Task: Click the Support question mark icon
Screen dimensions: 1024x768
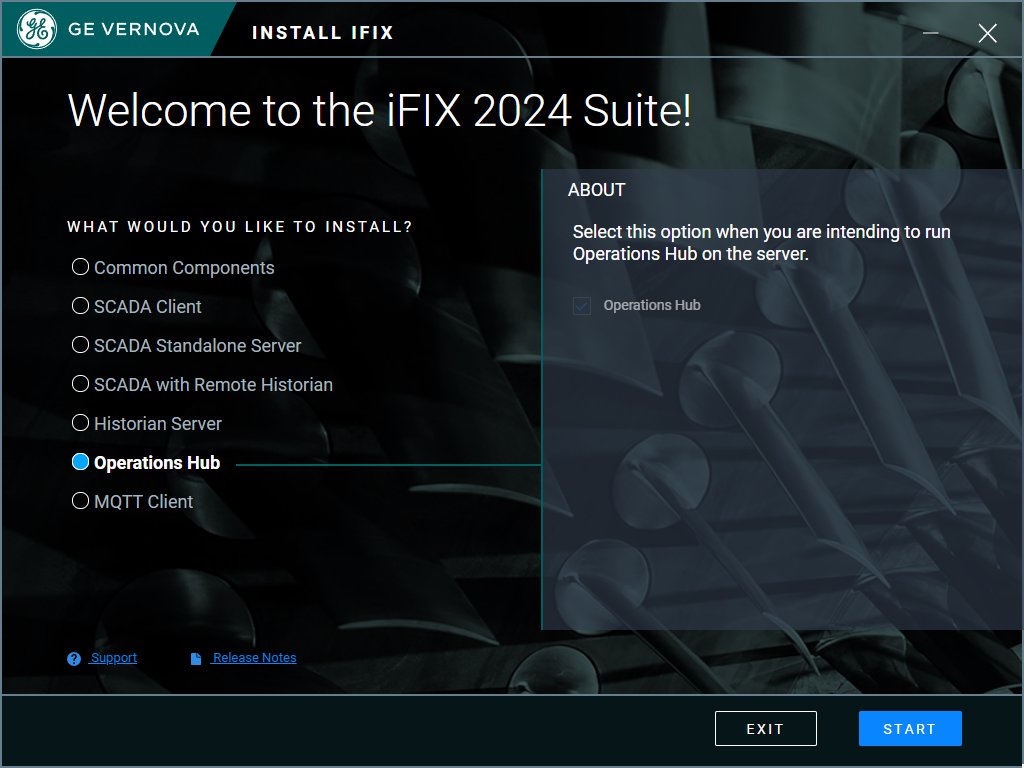Action: pyautogui.click(x=74, y=659)
